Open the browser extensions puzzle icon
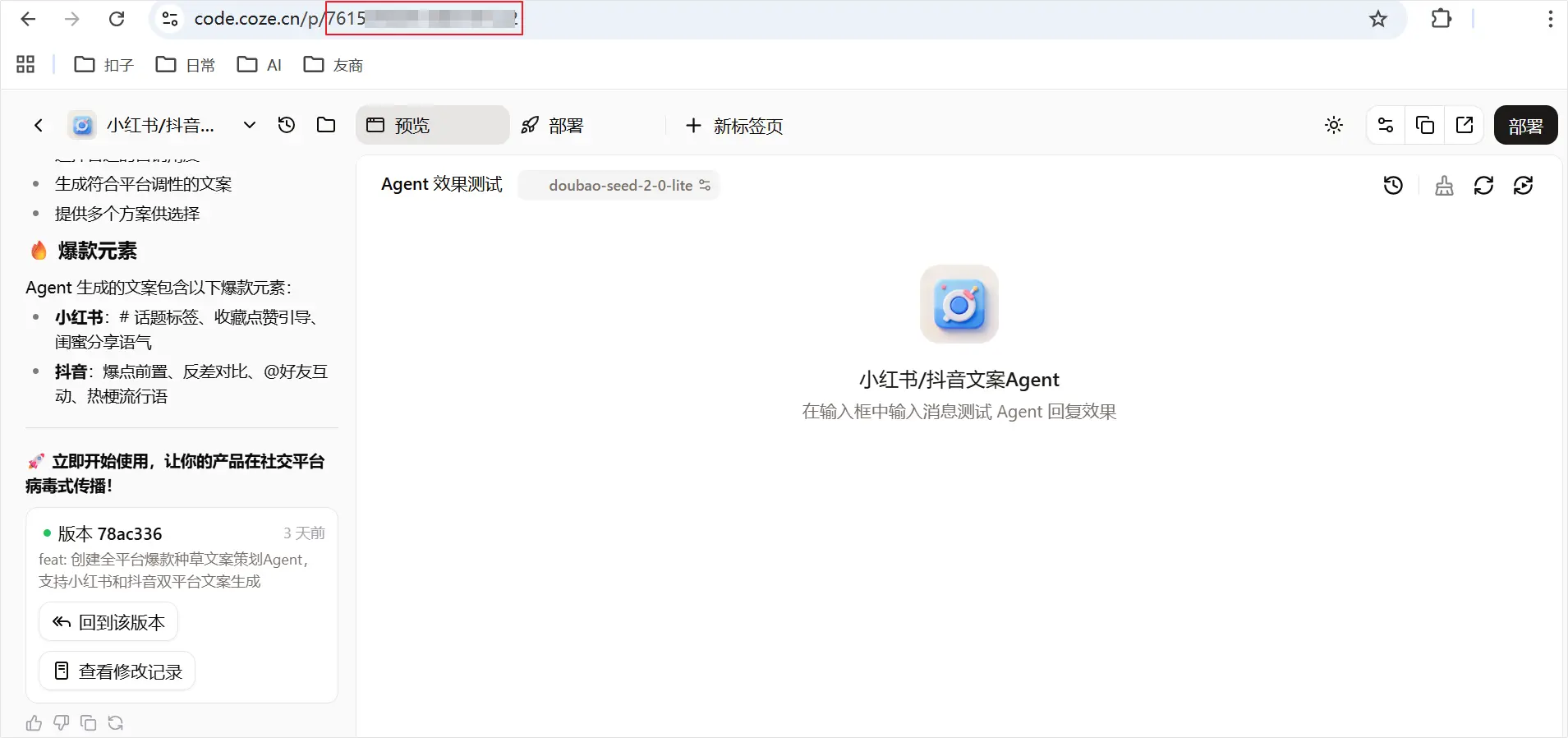This screenshot has height=738, width=1568. click(1442, 19)
